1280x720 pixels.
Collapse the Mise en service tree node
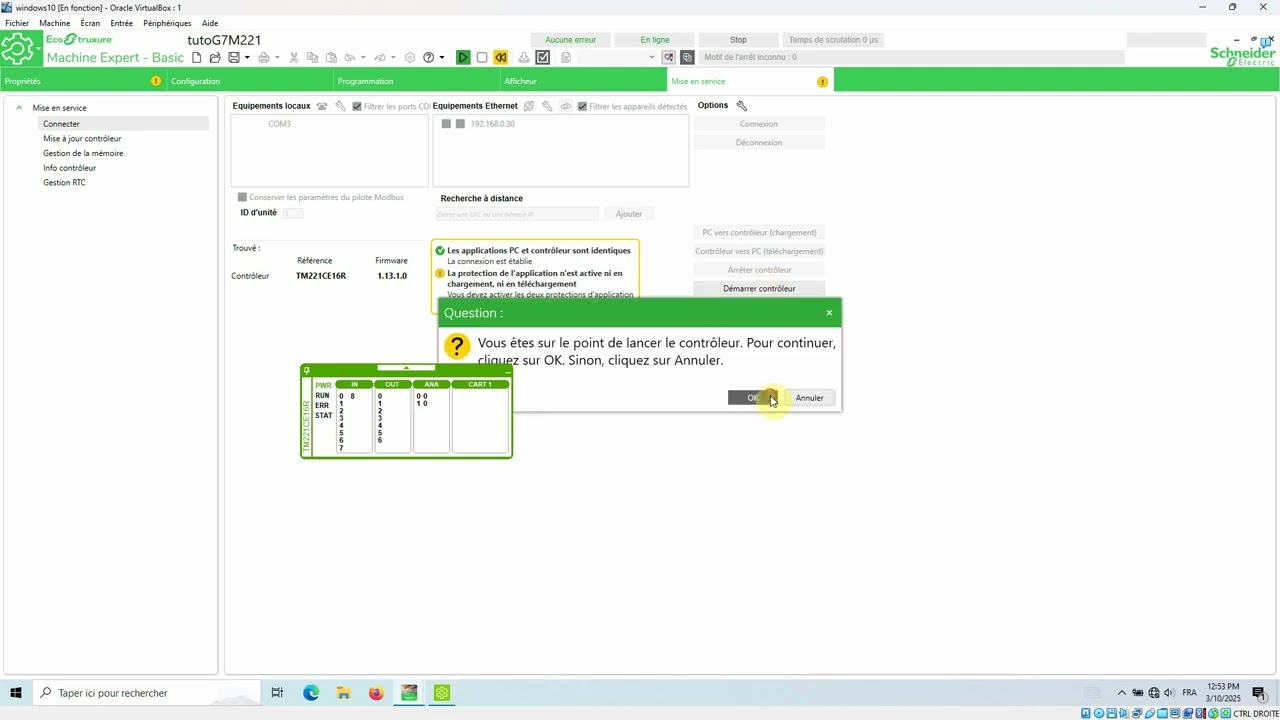pyautogui.click(x=19, y=108)
